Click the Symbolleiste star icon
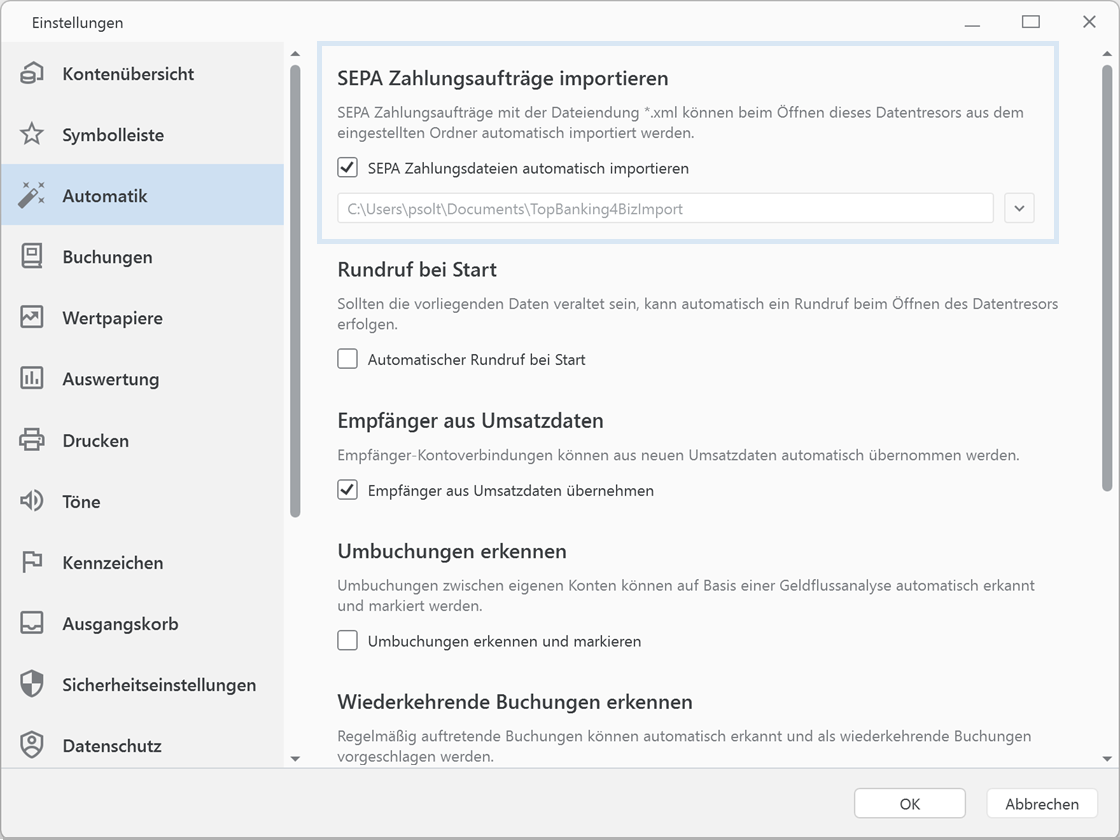The height and width of the screenshot is (840, 1120). [x=33, y=134]
